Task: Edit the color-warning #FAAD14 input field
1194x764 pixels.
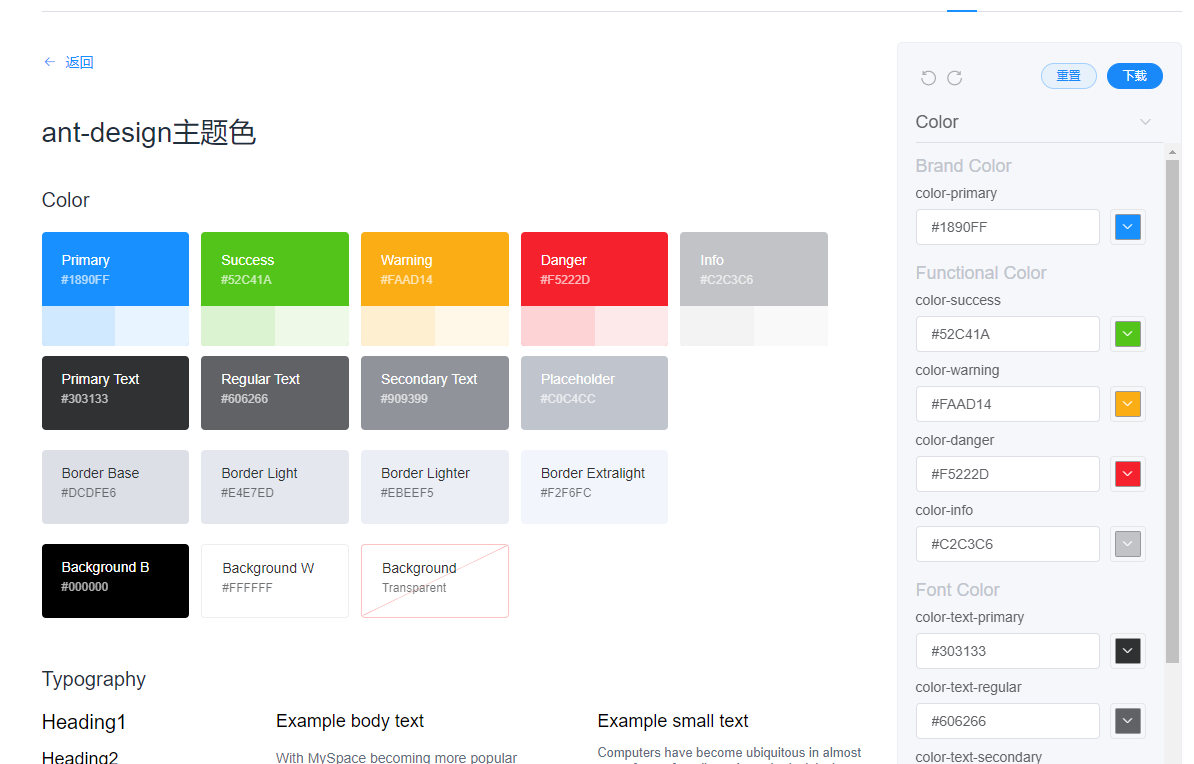Action: point(1007,404)
